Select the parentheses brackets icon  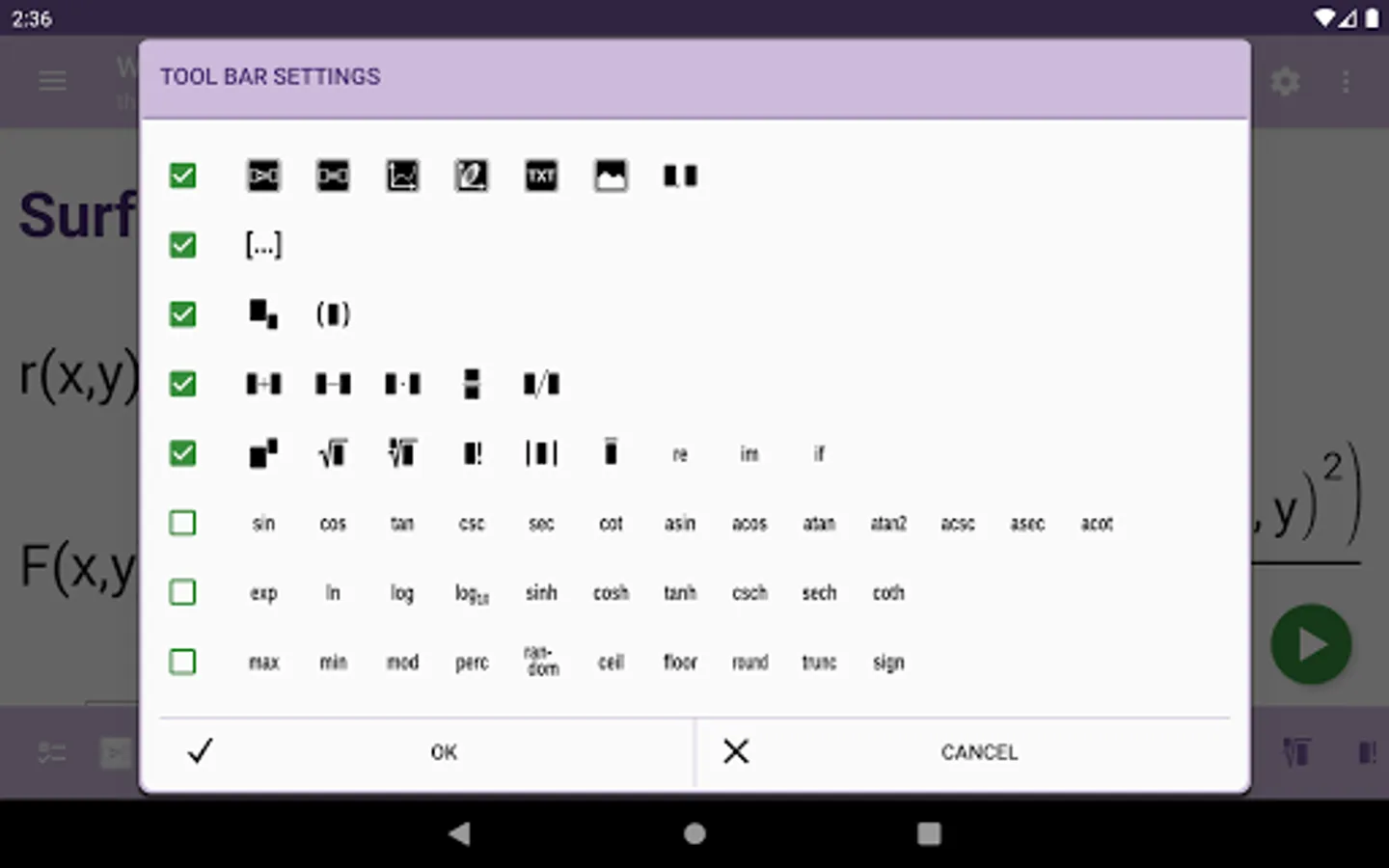click(x=333, y=314)
